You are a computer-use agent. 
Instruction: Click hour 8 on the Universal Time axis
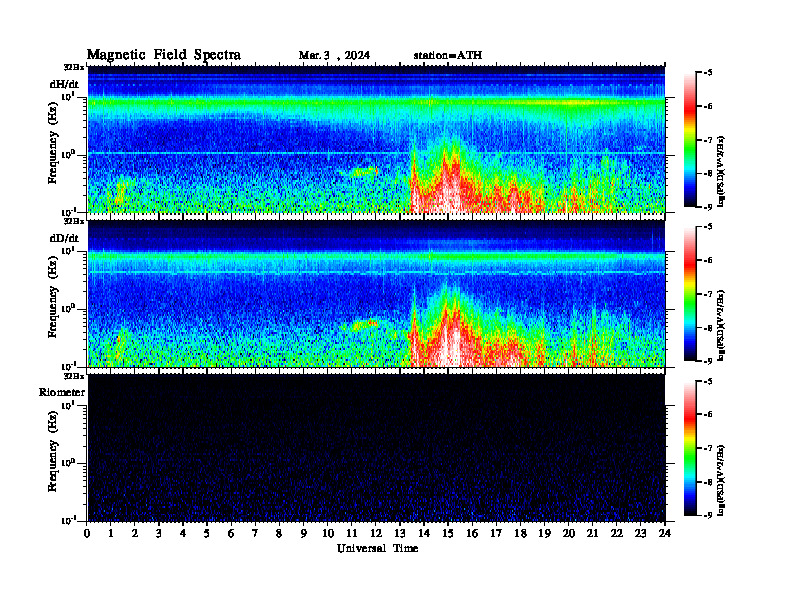click(279, 533)
